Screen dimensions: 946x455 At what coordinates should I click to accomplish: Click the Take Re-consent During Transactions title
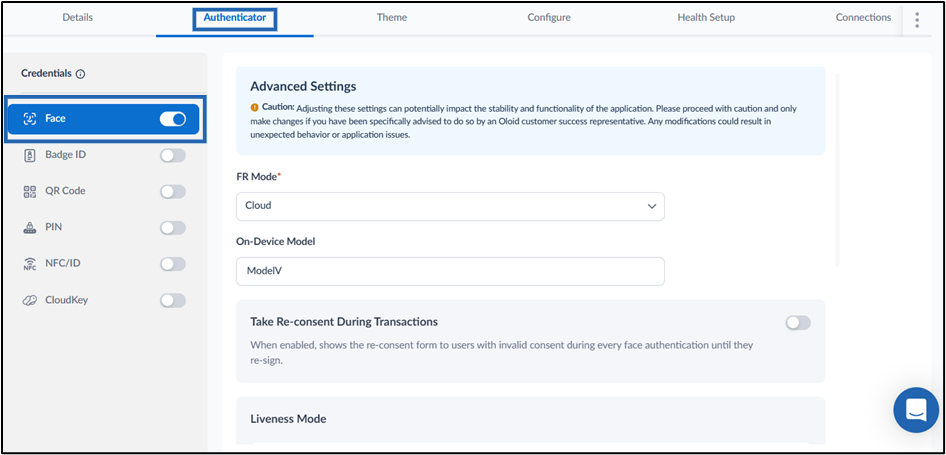[x=344, y=322]
